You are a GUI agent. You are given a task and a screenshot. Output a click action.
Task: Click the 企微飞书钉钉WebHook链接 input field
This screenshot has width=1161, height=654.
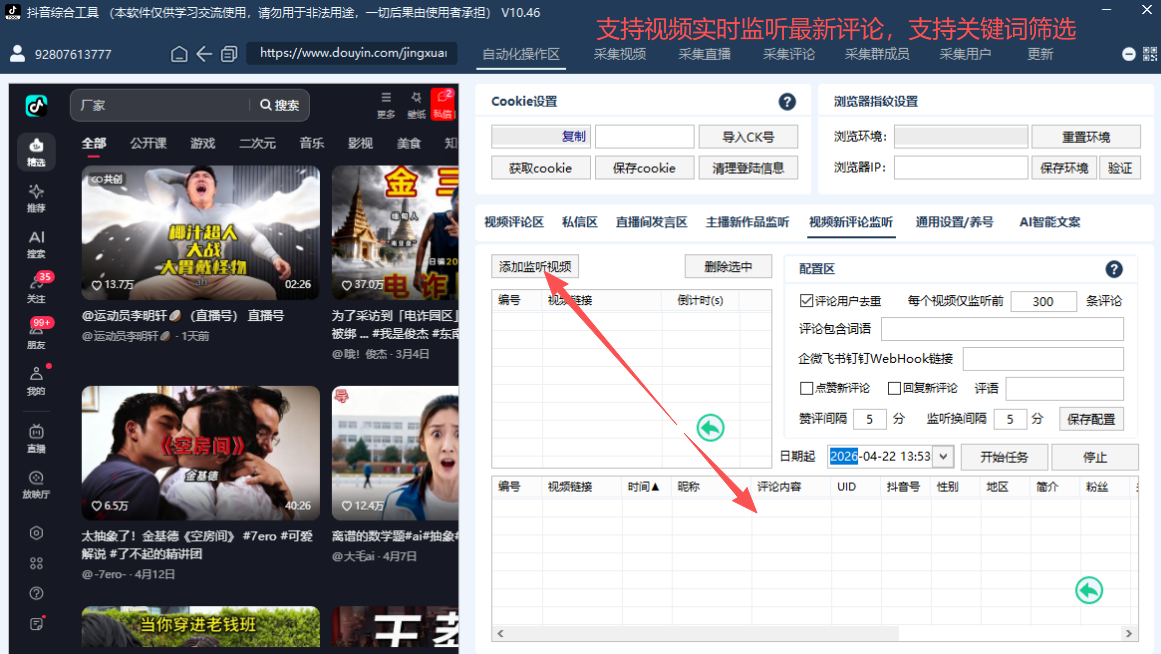coord(1043,359)
